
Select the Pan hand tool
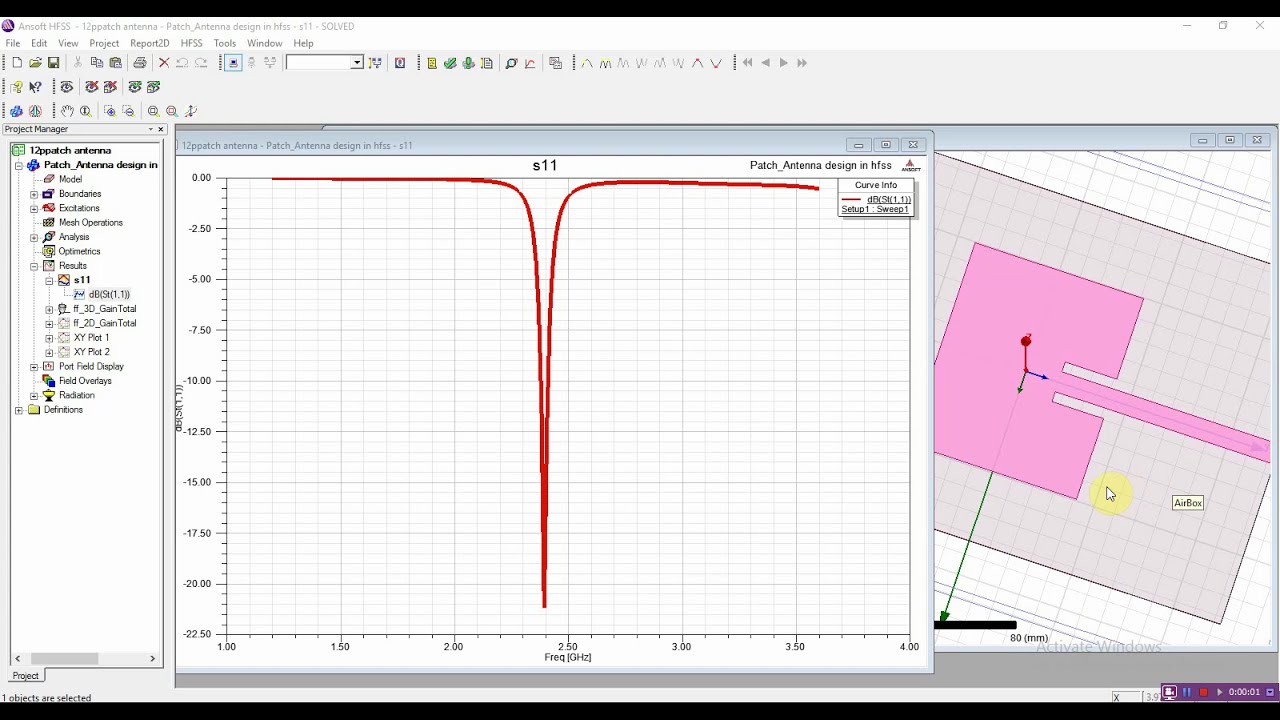click(67, 111)
